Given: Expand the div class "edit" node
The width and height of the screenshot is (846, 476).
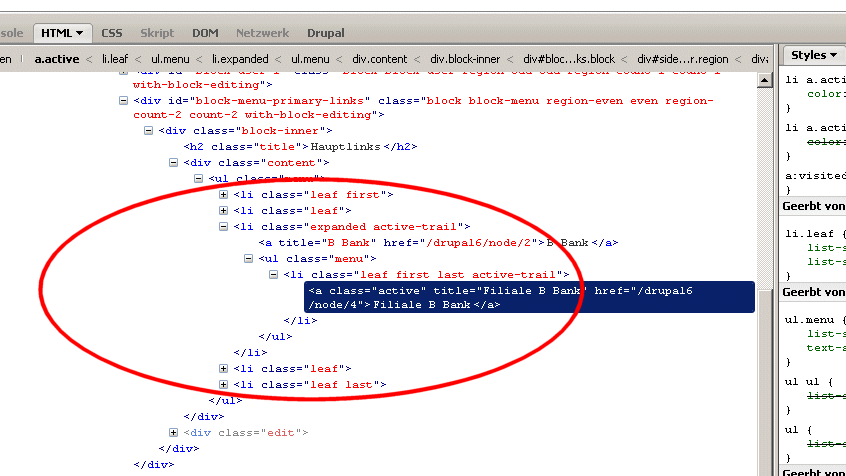Looking at the screenshot, I should click(174, 433).
